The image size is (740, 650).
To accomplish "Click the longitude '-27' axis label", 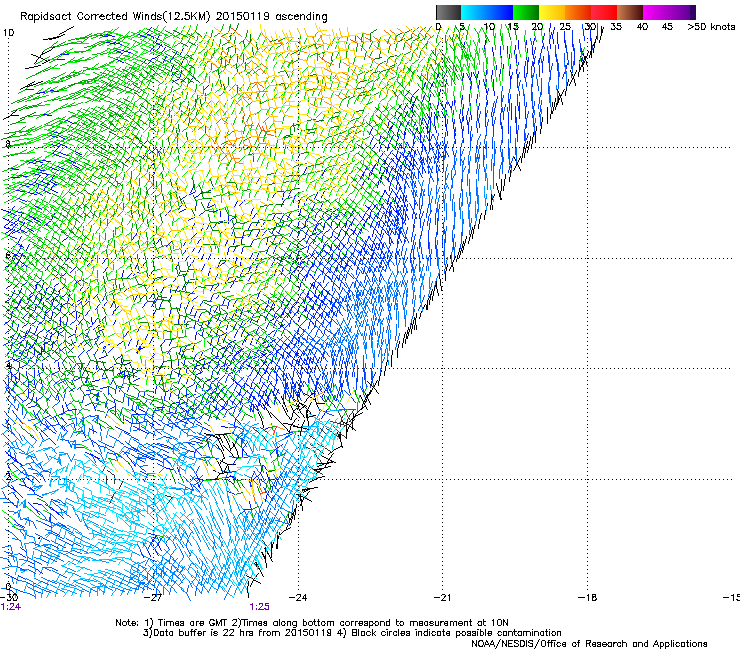I will 153,597.
